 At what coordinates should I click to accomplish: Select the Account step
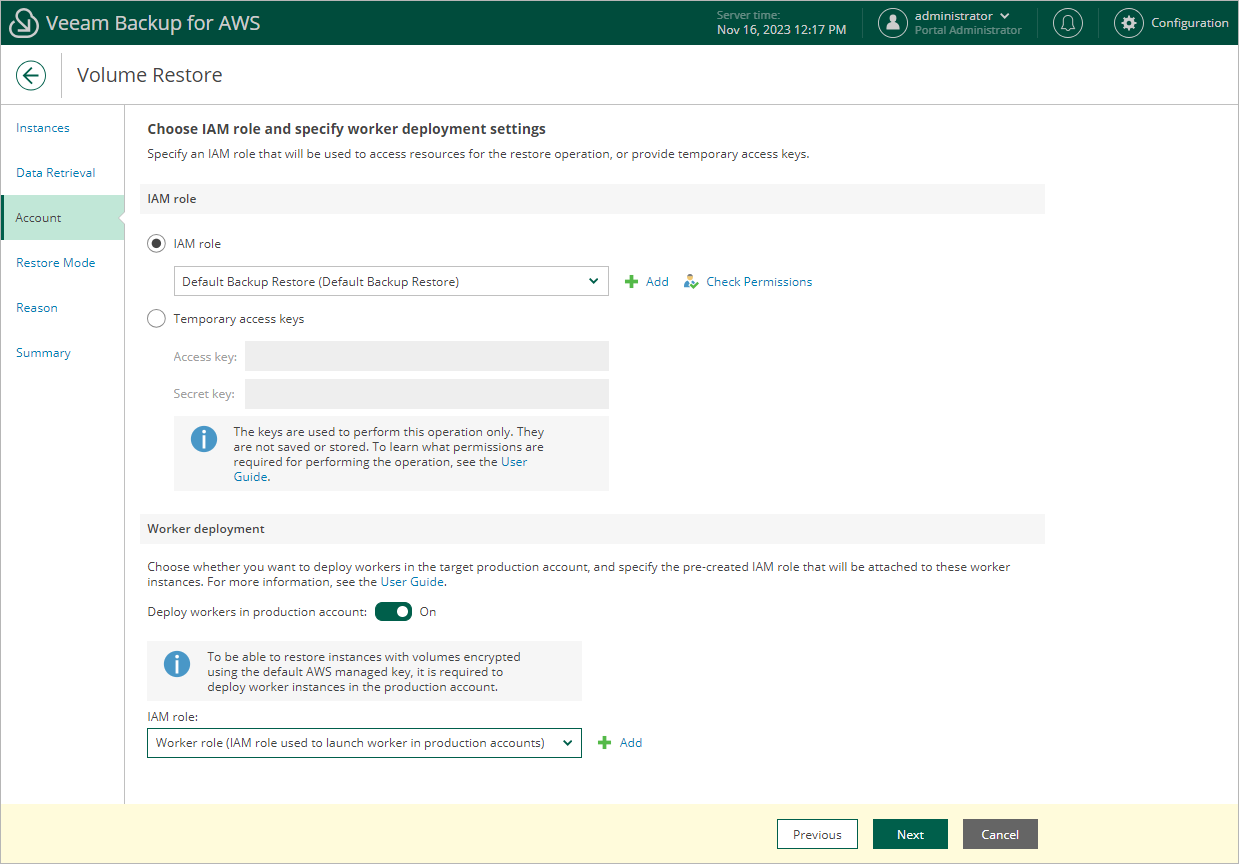click(x=63, y=218)
